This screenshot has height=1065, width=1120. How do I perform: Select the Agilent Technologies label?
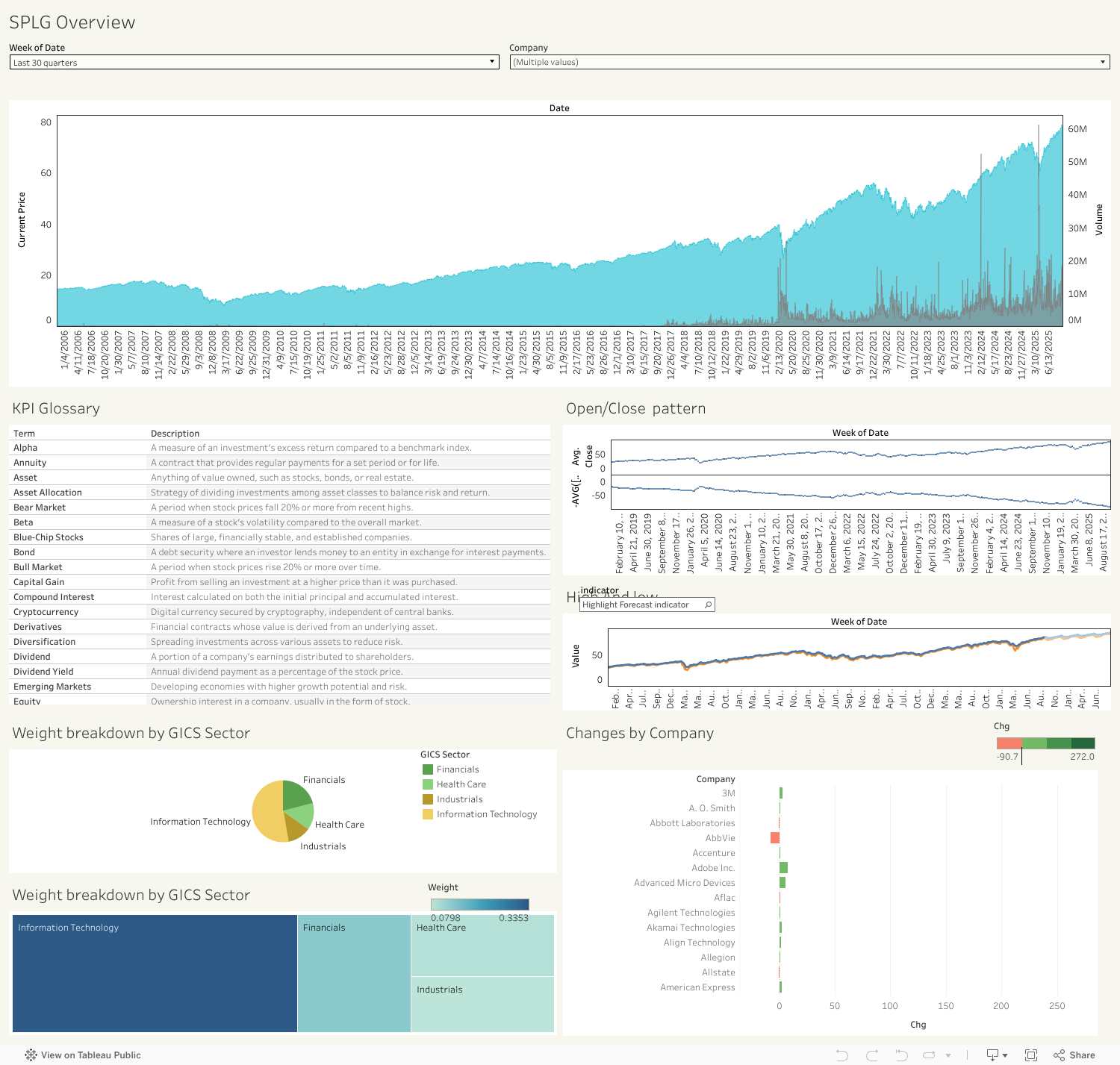pyautogui.click(x=691, y=913)
